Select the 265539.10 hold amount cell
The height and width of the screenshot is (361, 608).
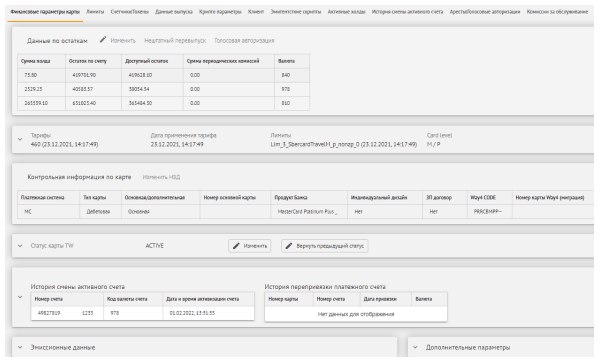click(41, 103)
